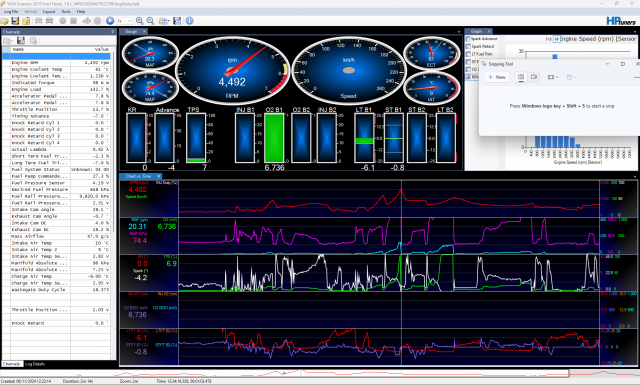Close the Graph tab
Image resolution: width=640 pixels, height=385 pixels.
click(489, 31)
